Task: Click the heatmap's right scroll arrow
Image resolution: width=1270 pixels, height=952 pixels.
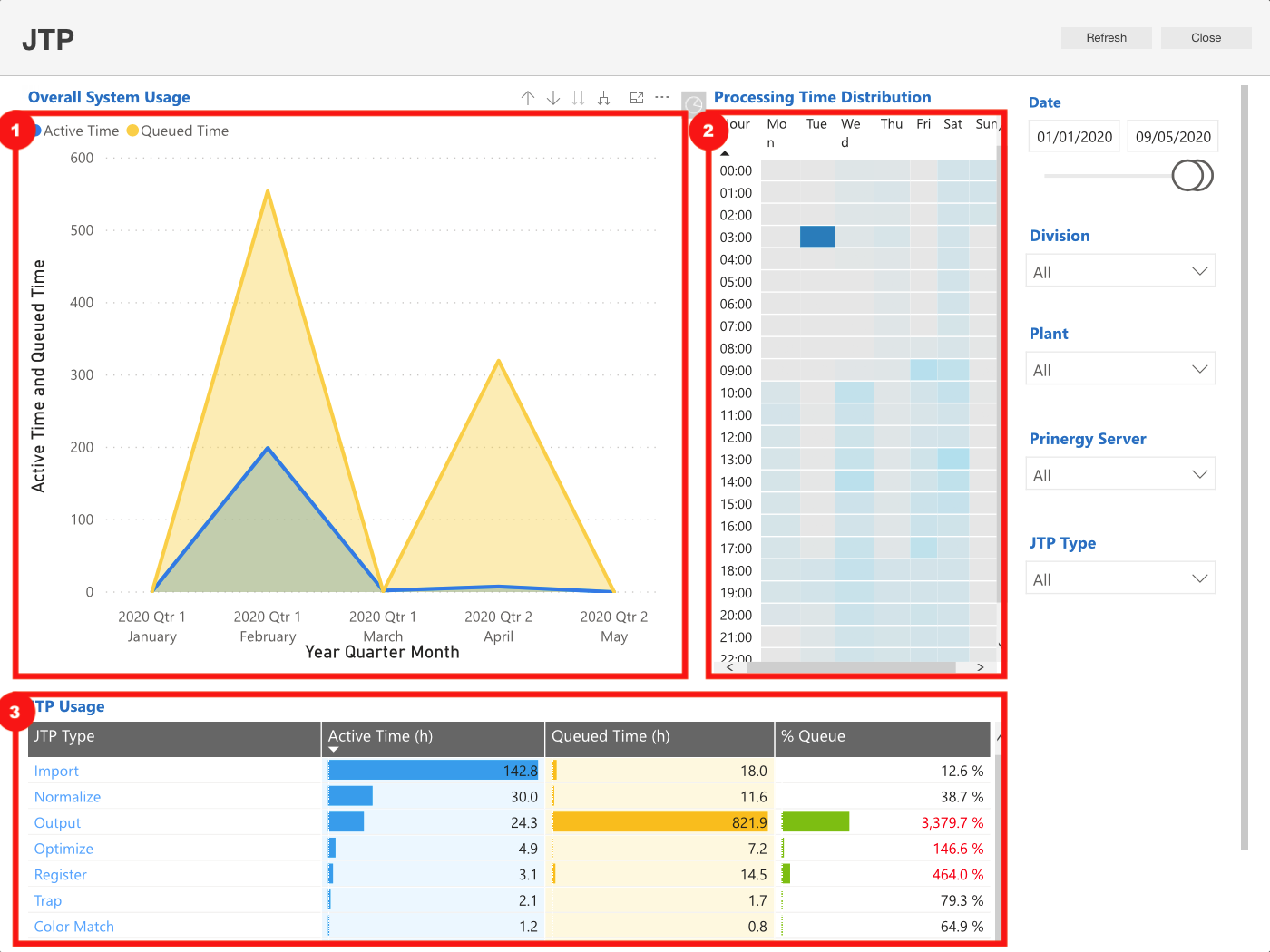Action: pyautogui.click(x=981, y=667)
